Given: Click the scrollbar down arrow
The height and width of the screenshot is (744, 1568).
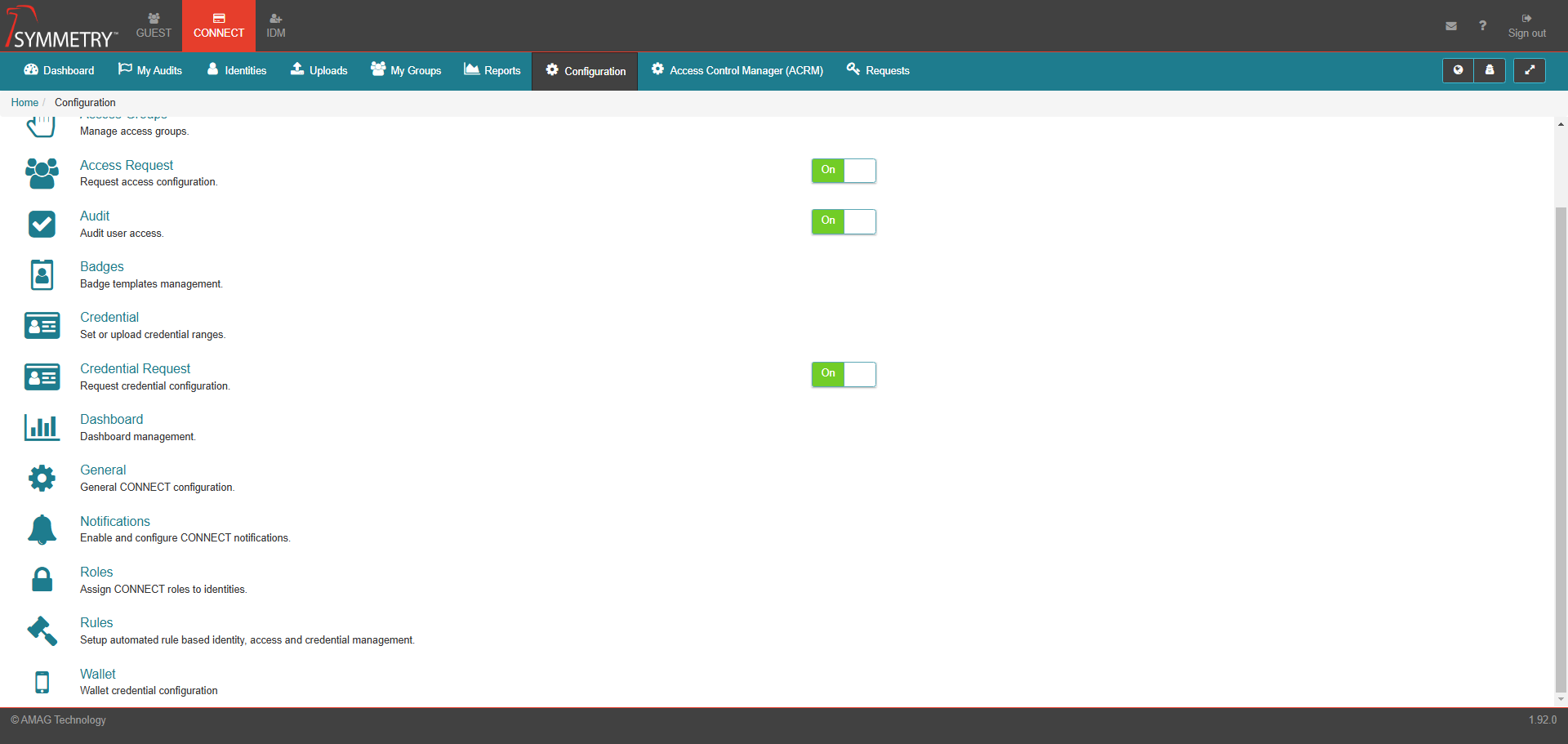Looking at the screenshot, I should coord(1561,700).
